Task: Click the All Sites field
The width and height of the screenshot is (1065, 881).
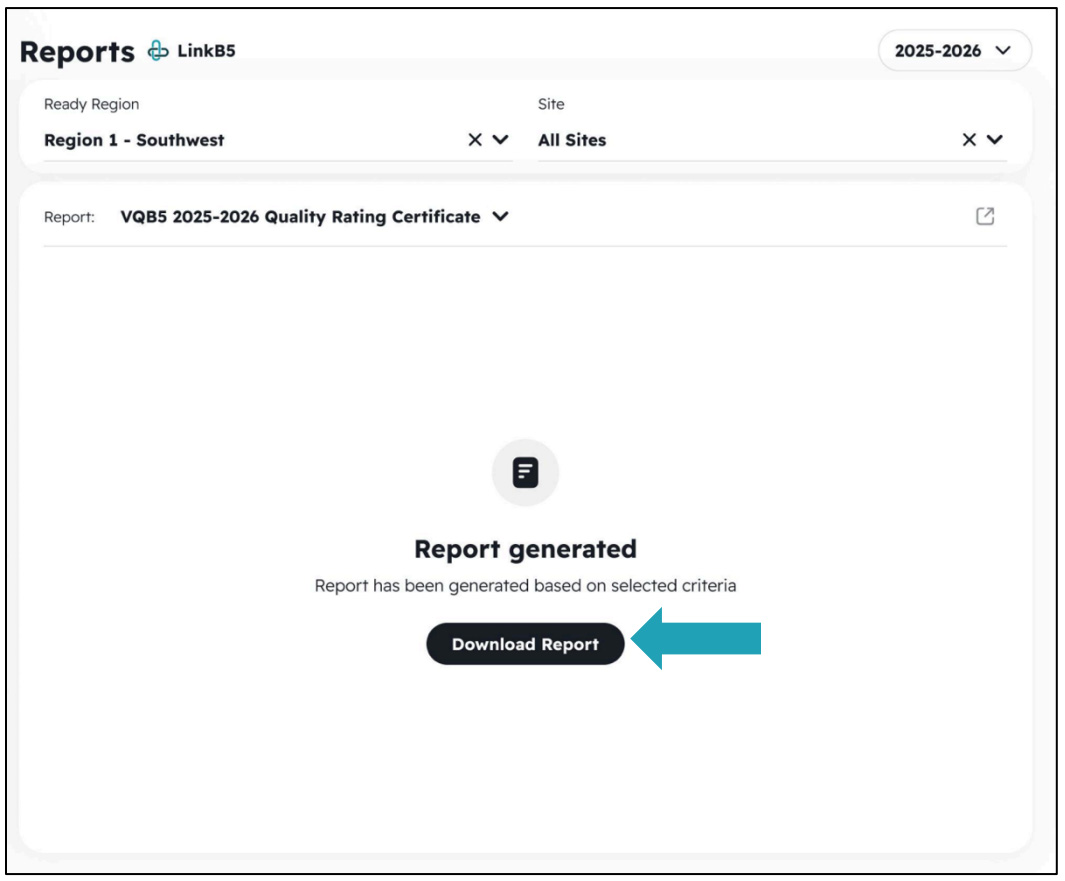Action: pos(772,140)
